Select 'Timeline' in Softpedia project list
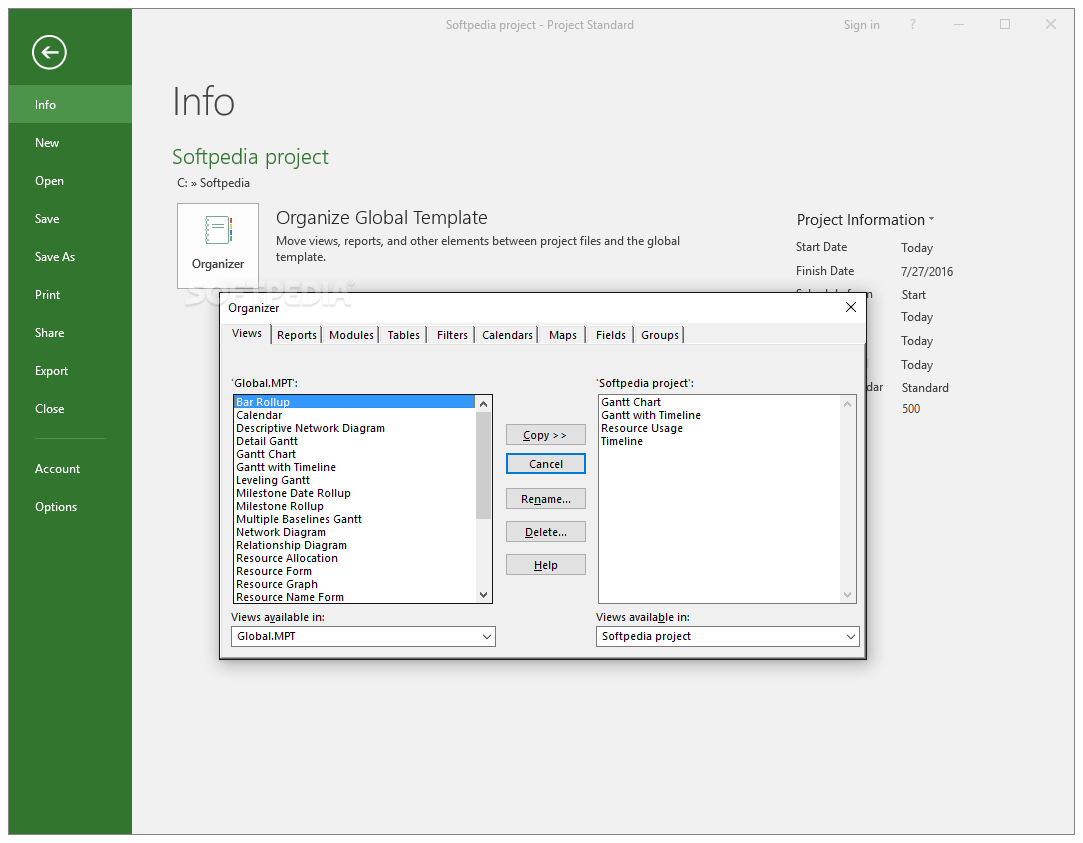 click(x=720, y=441)
